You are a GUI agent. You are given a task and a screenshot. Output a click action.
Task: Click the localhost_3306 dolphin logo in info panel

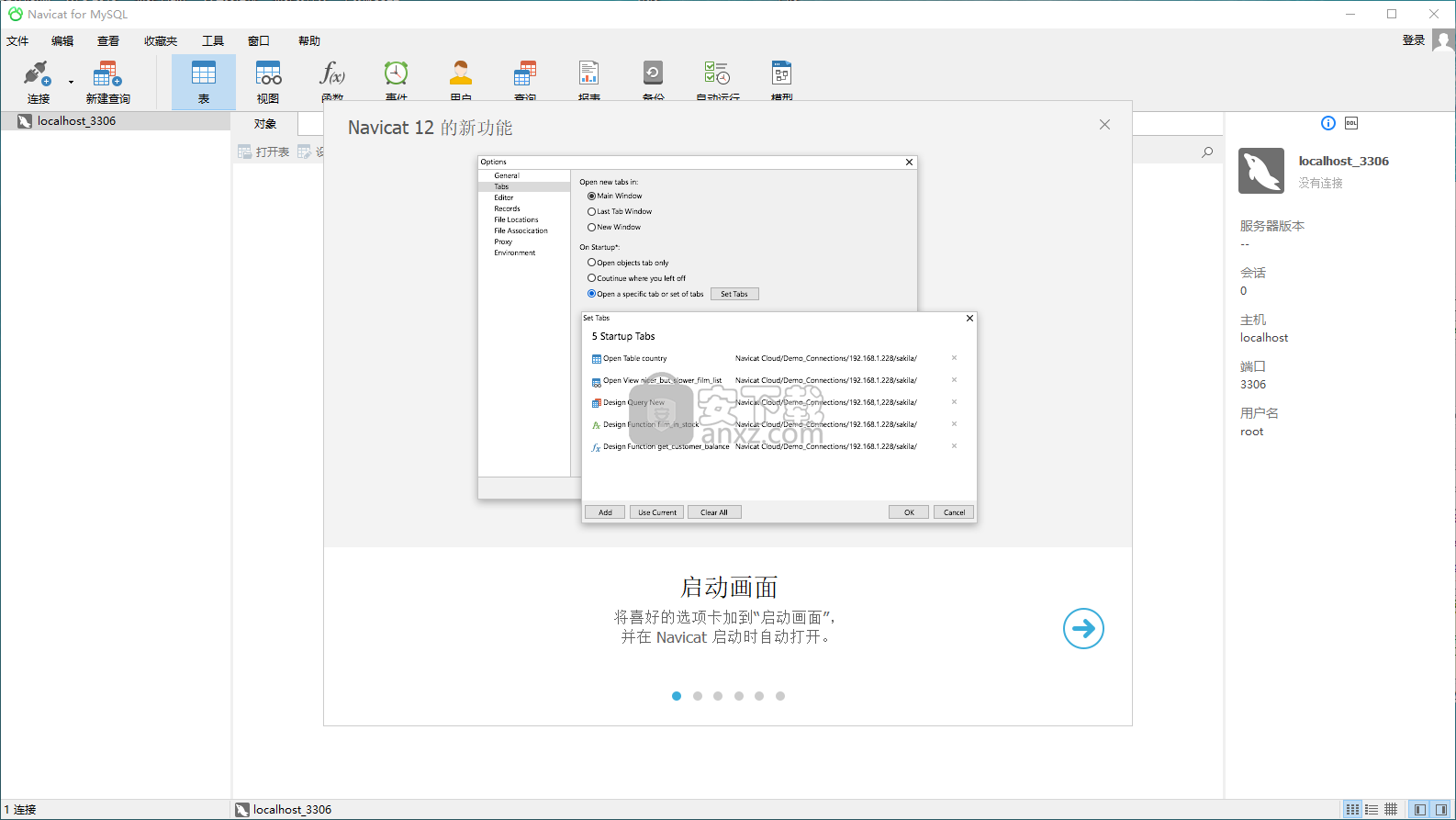(x=1261, y=171)
